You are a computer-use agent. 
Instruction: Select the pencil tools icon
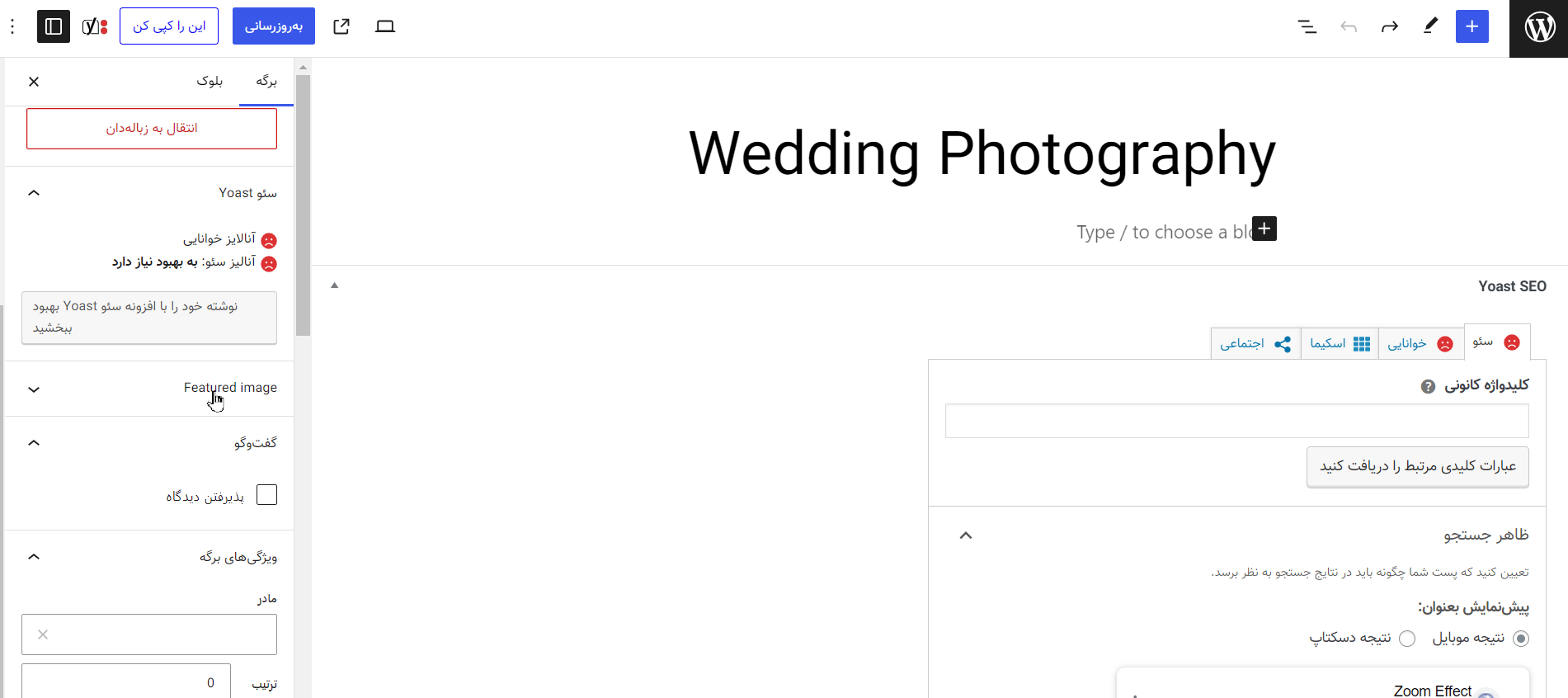[1431, 26]
